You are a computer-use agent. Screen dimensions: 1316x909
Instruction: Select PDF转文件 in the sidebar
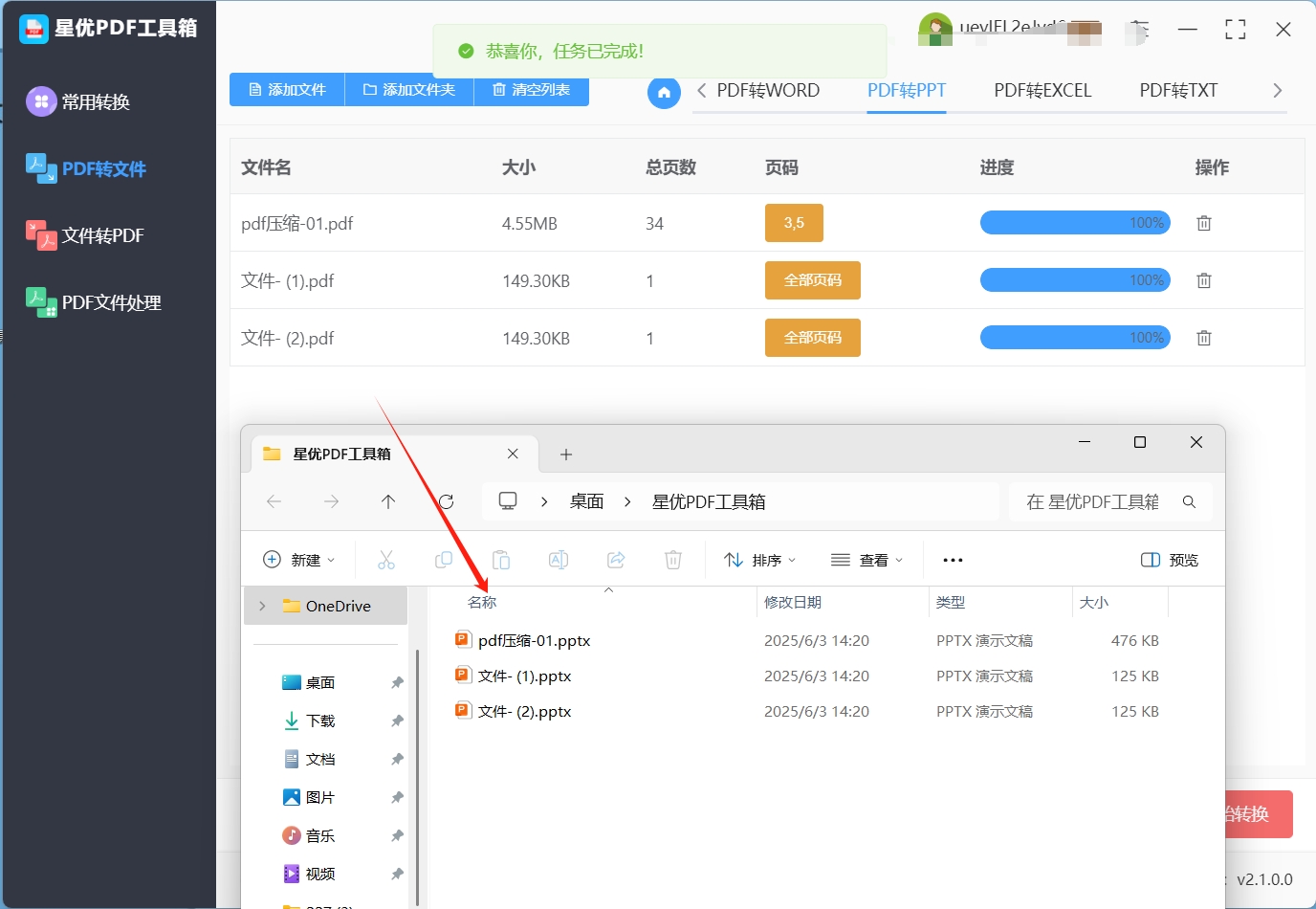[86, 168]
